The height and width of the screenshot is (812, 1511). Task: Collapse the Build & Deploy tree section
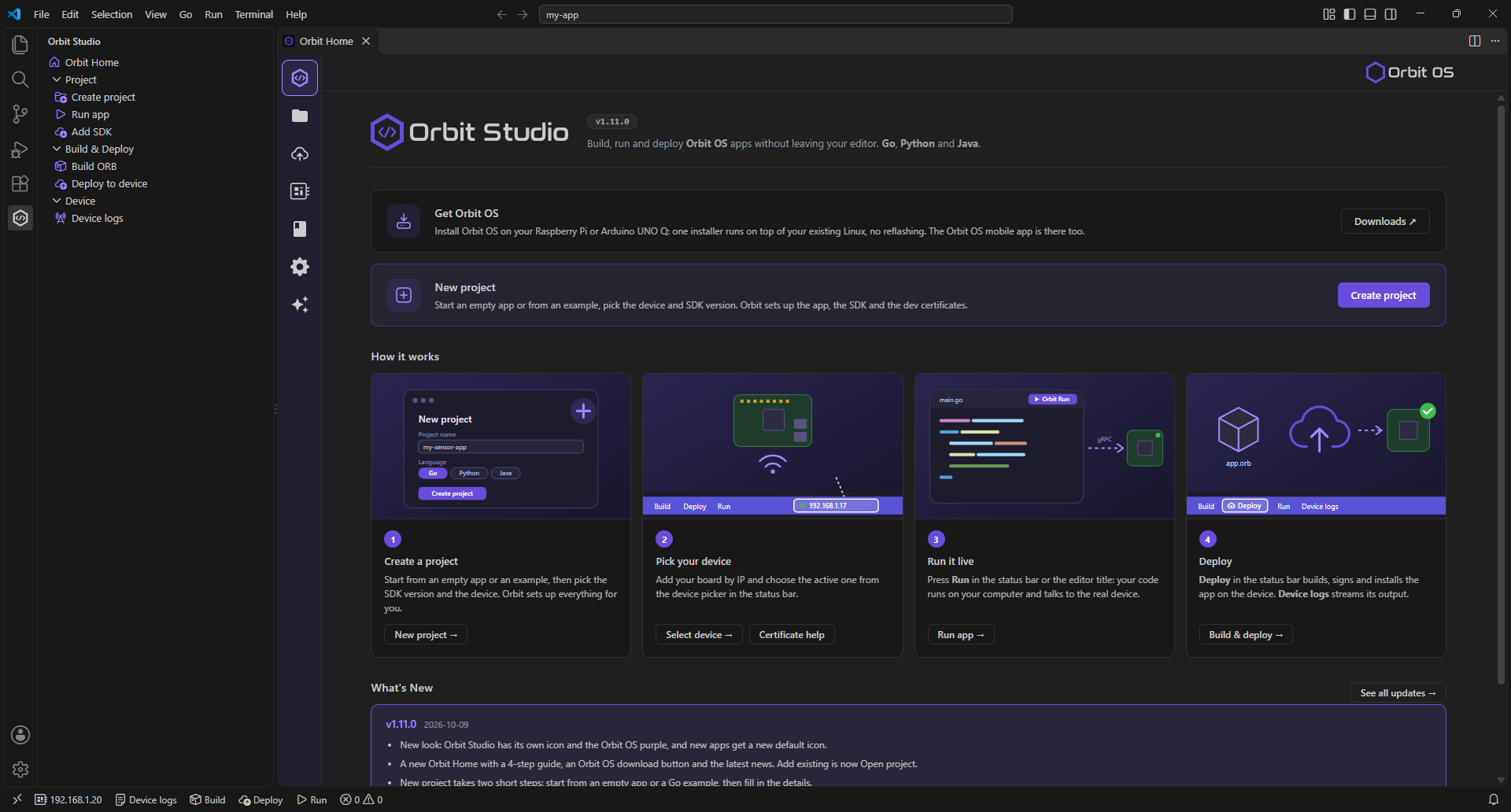(57, 149)
